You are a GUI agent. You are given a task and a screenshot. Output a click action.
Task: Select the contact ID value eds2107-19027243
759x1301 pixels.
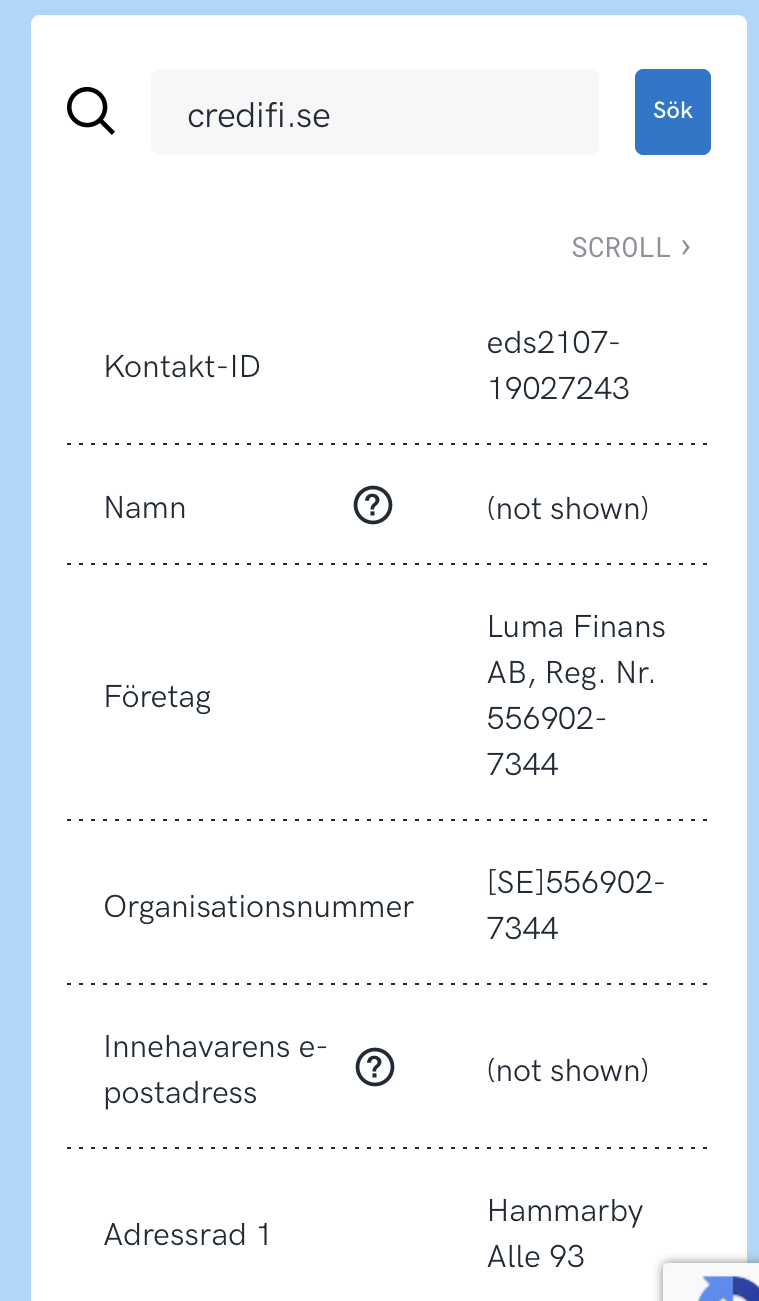(558, 366)
